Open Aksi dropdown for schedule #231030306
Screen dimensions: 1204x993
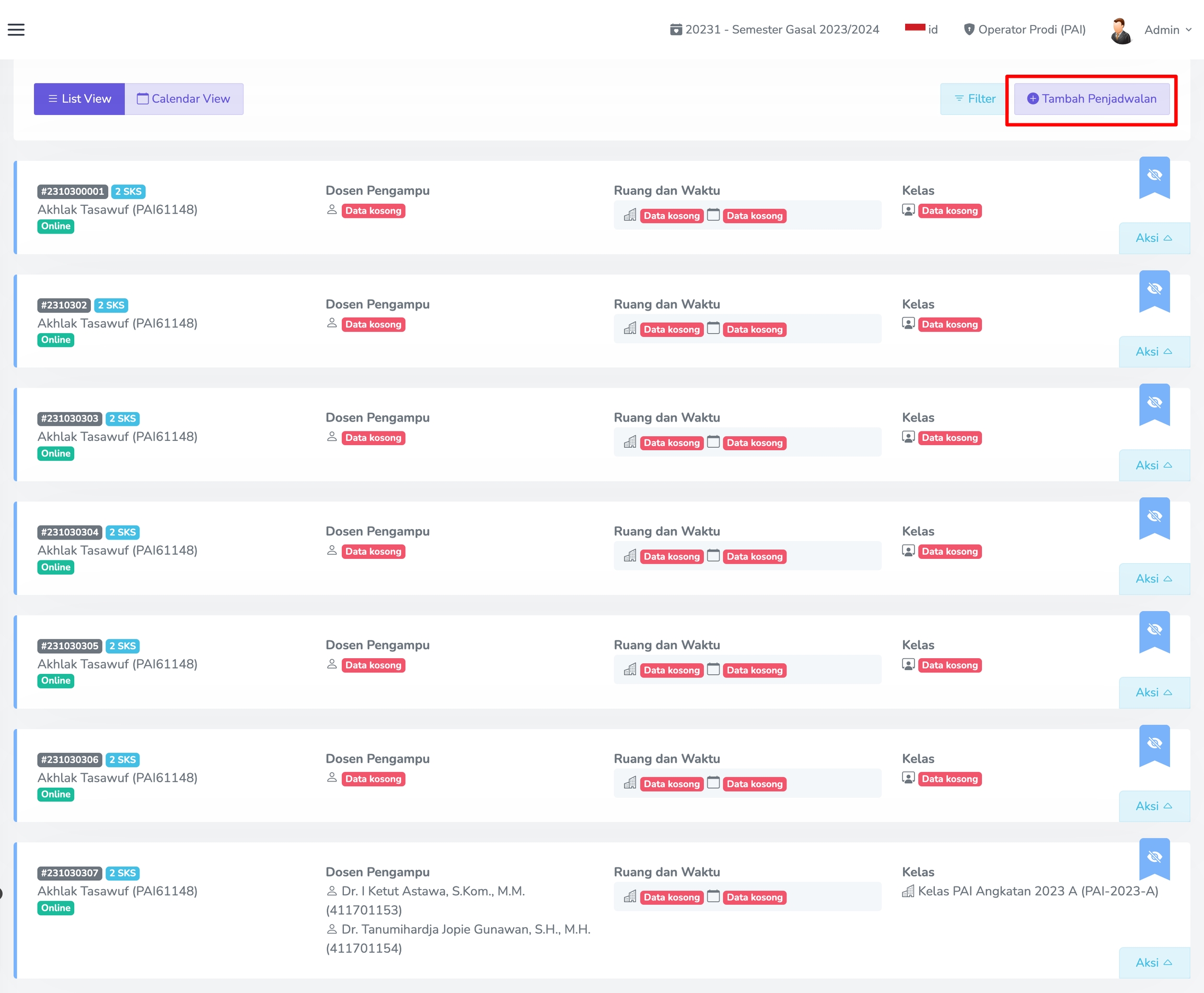coord(1154,807)
